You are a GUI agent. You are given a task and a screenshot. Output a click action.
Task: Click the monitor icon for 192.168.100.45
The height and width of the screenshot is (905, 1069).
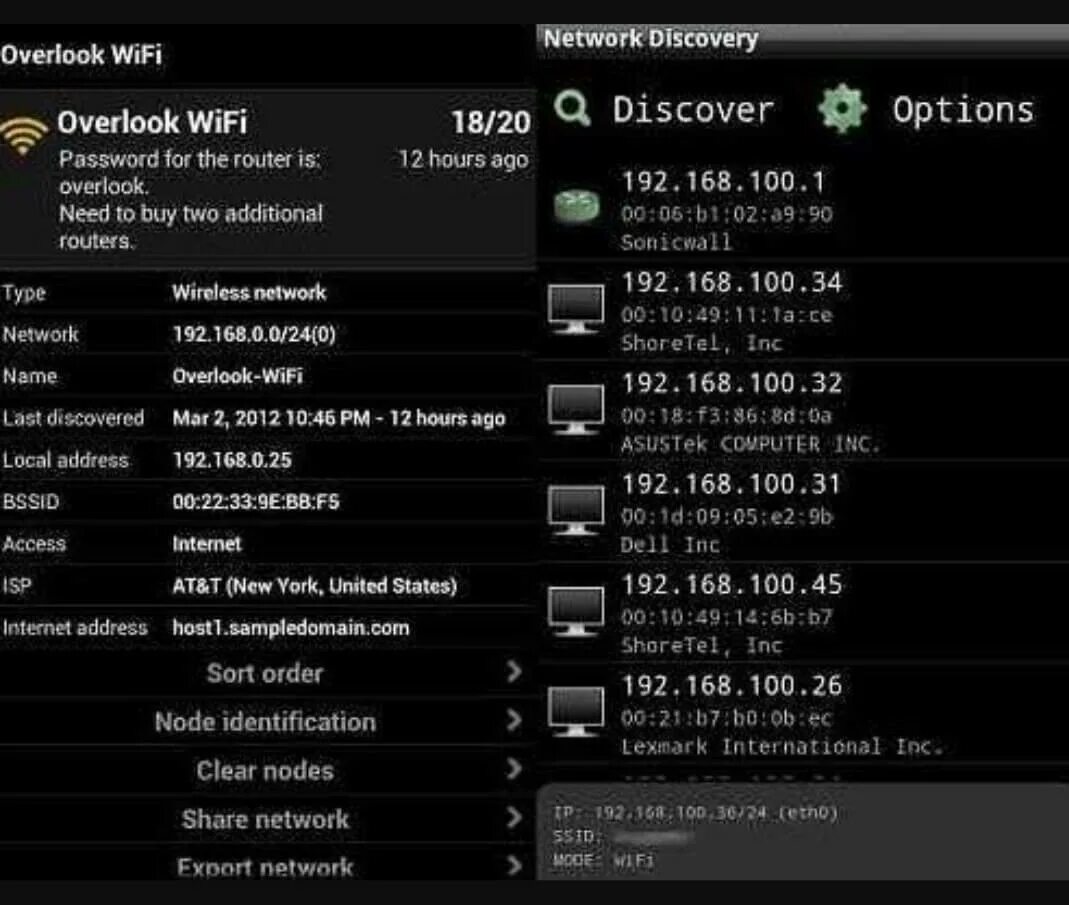576,611
